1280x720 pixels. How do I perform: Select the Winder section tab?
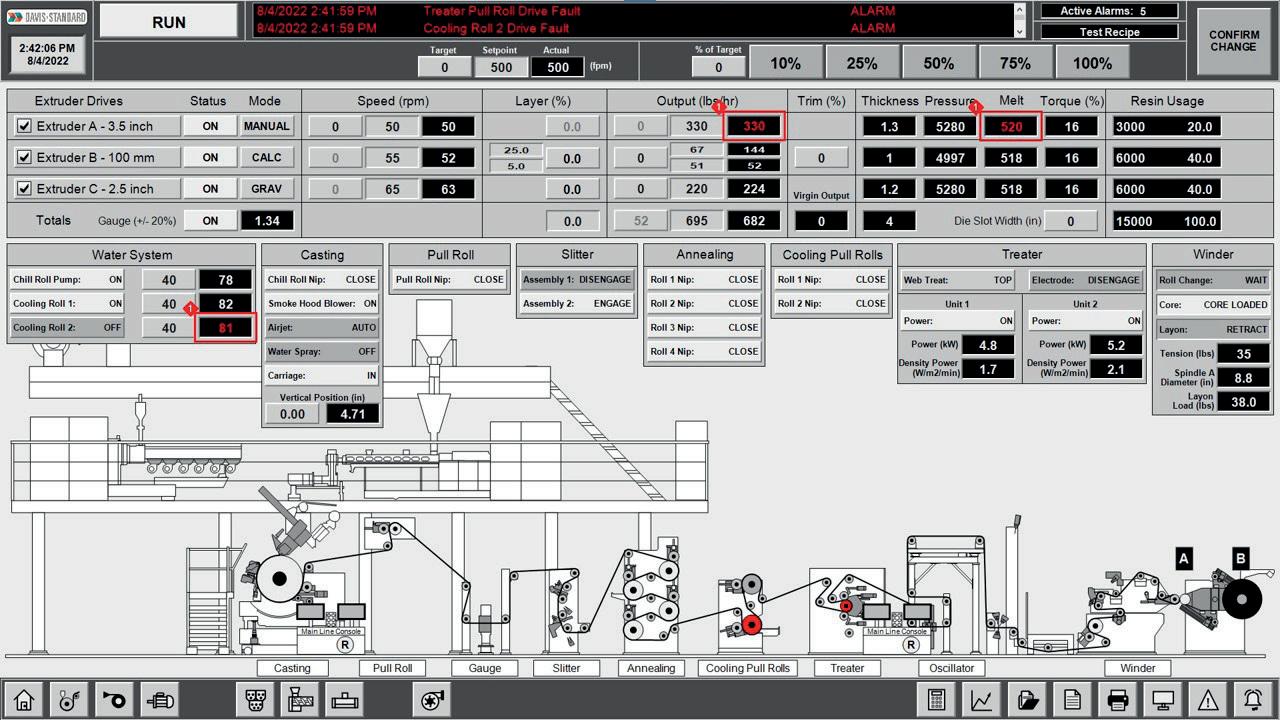click(1137, 668)
